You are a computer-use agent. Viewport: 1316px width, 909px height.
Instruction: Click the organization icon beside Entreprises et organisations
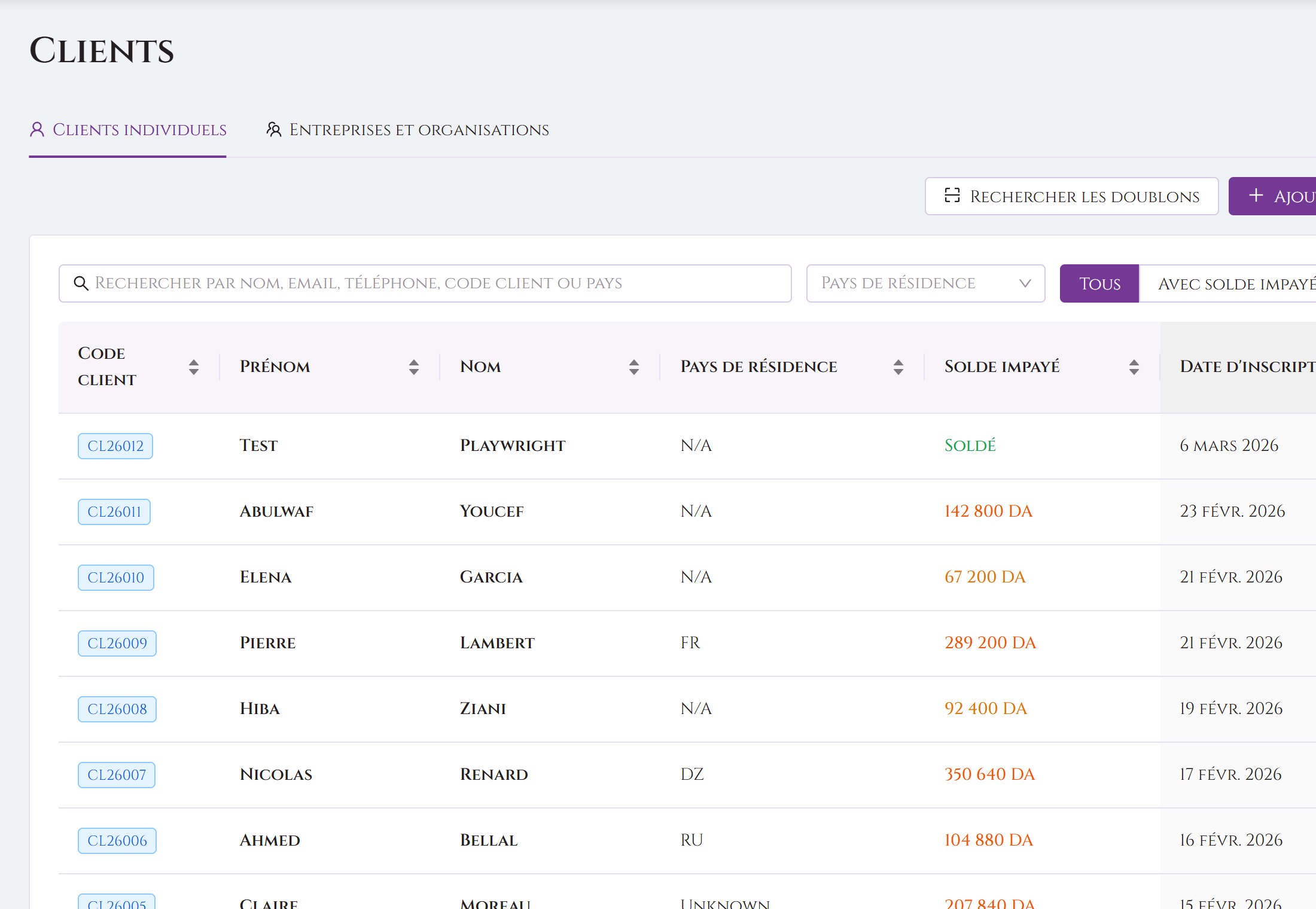(274, 129)
